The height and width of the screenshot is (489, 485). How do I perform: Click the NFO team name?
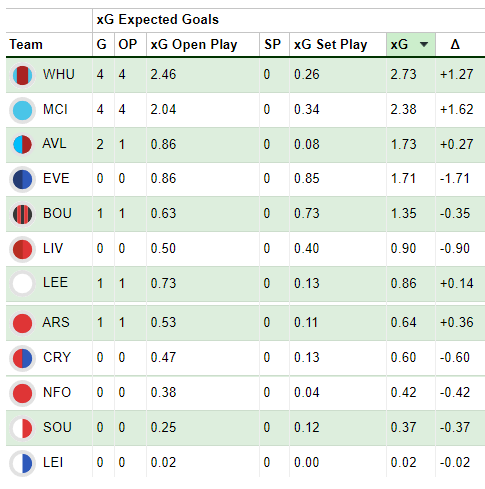pos(57,392)
